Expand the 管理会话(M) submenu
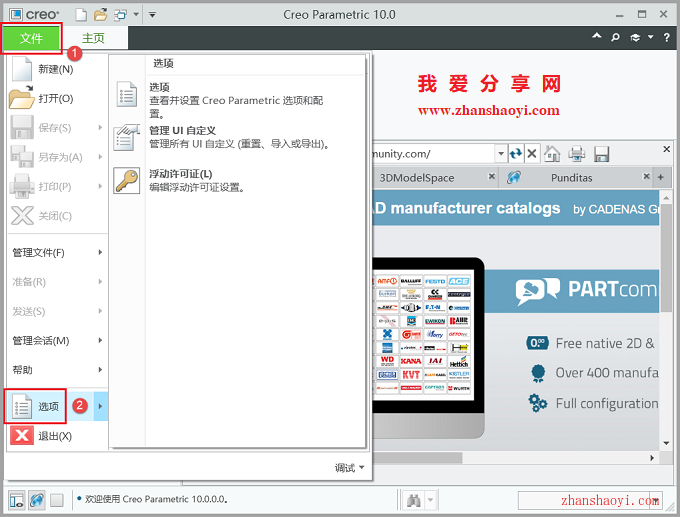The image size is (680, 517). pos(56,340)
